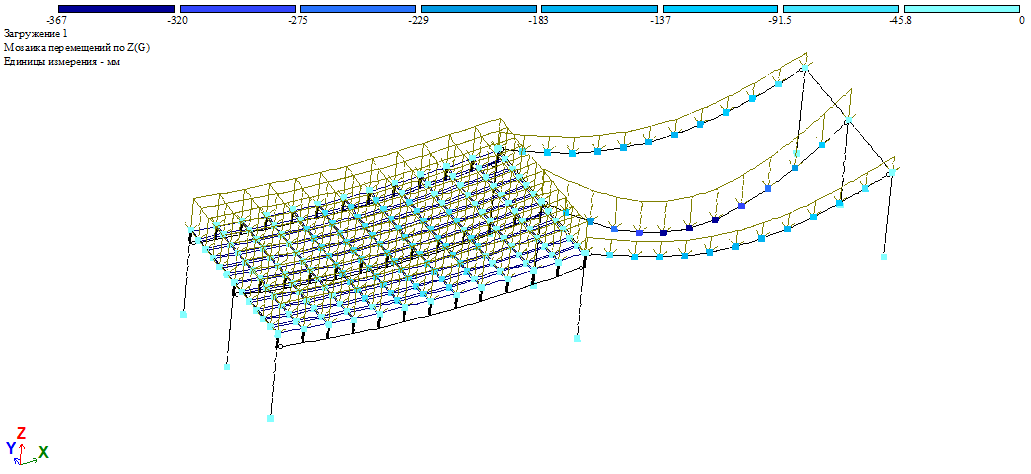Click the -320 legend value
The width and height of the screenshot is (1031, 474).
coord(178,20)
